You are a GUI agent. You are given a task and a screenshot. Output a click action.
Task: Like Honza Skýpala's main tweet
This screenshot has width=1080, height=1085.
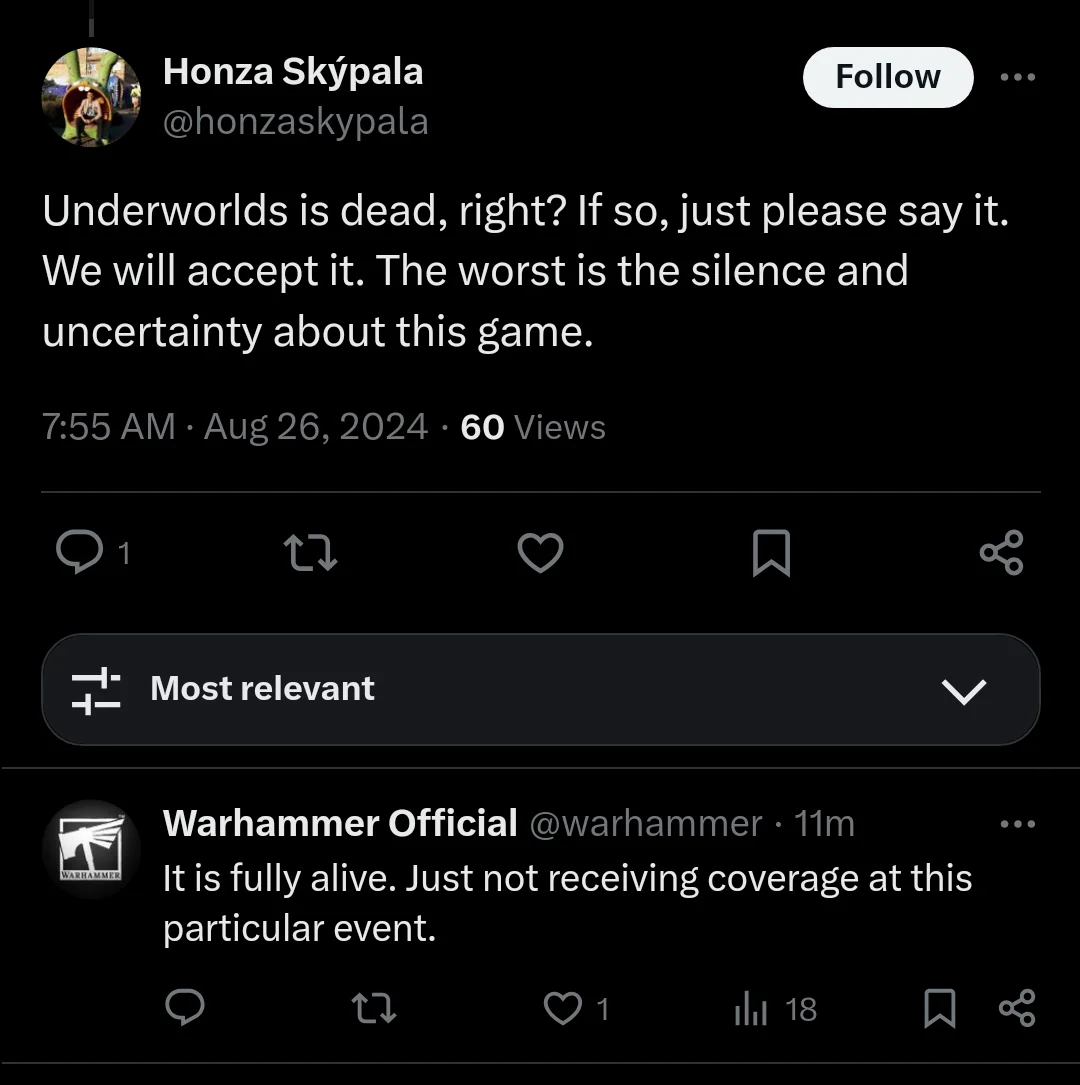point(540,552)
